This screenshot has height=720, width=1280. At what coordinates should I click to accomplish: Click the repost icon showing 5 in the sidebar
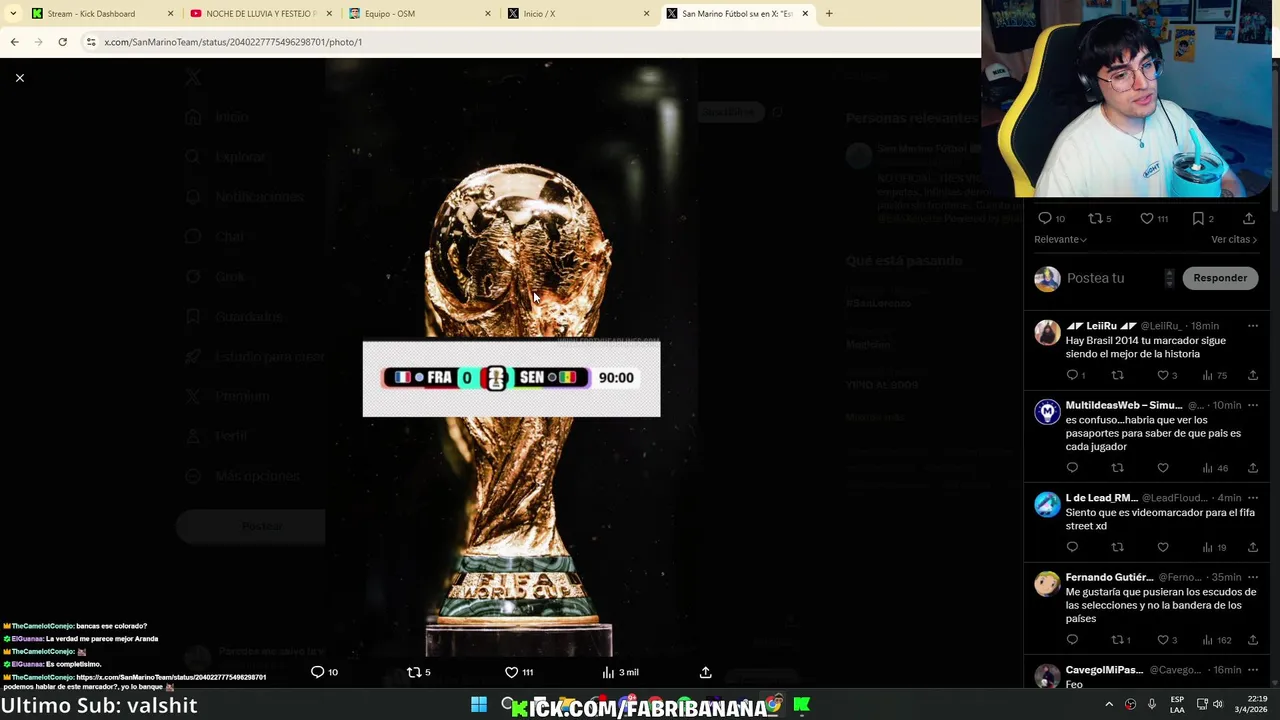pyautogui.click(x=1095, y=218)
